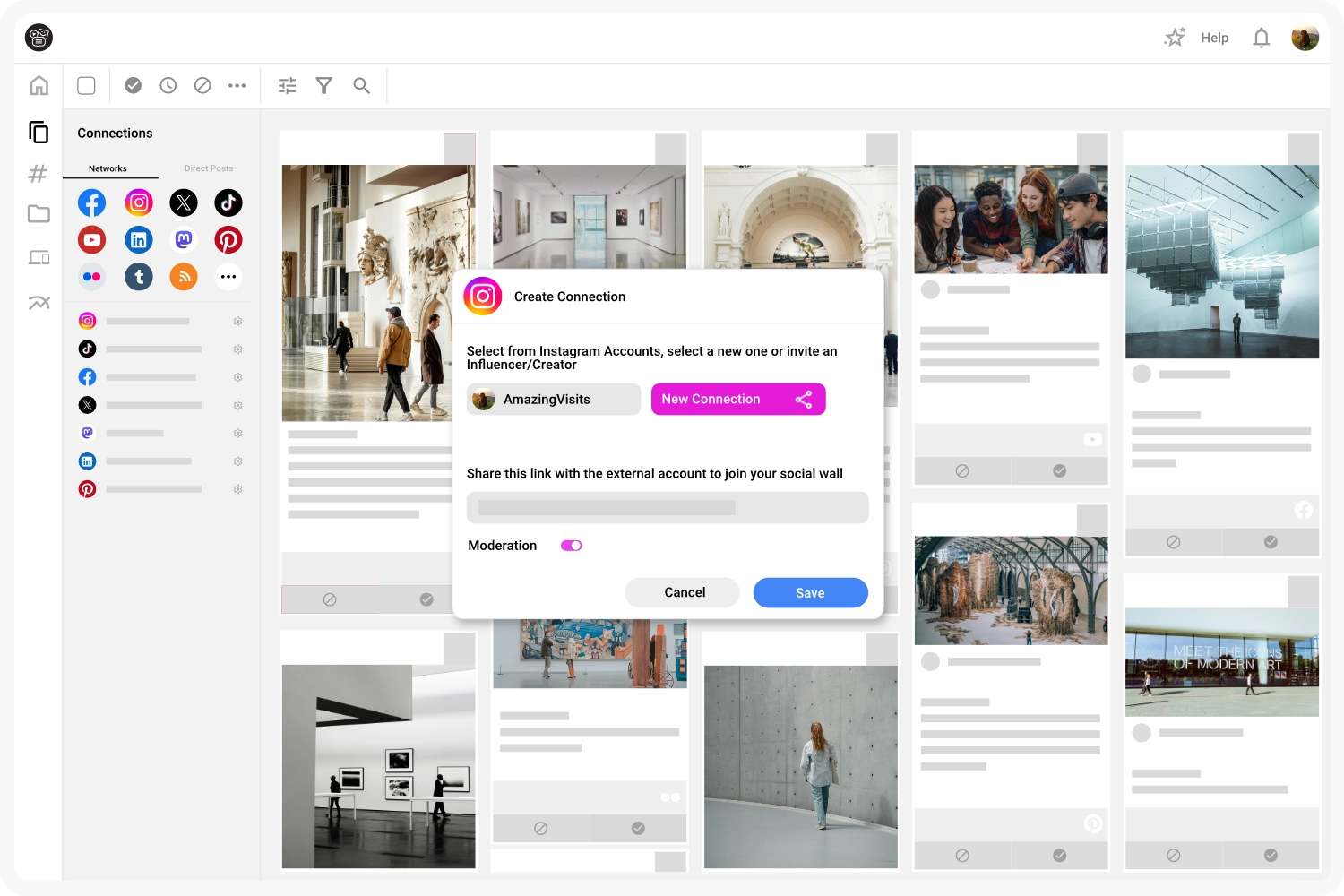This screenshot has height=896, width=1344.
Task: Open the filter funnel in toolbar
Action: 324,86
